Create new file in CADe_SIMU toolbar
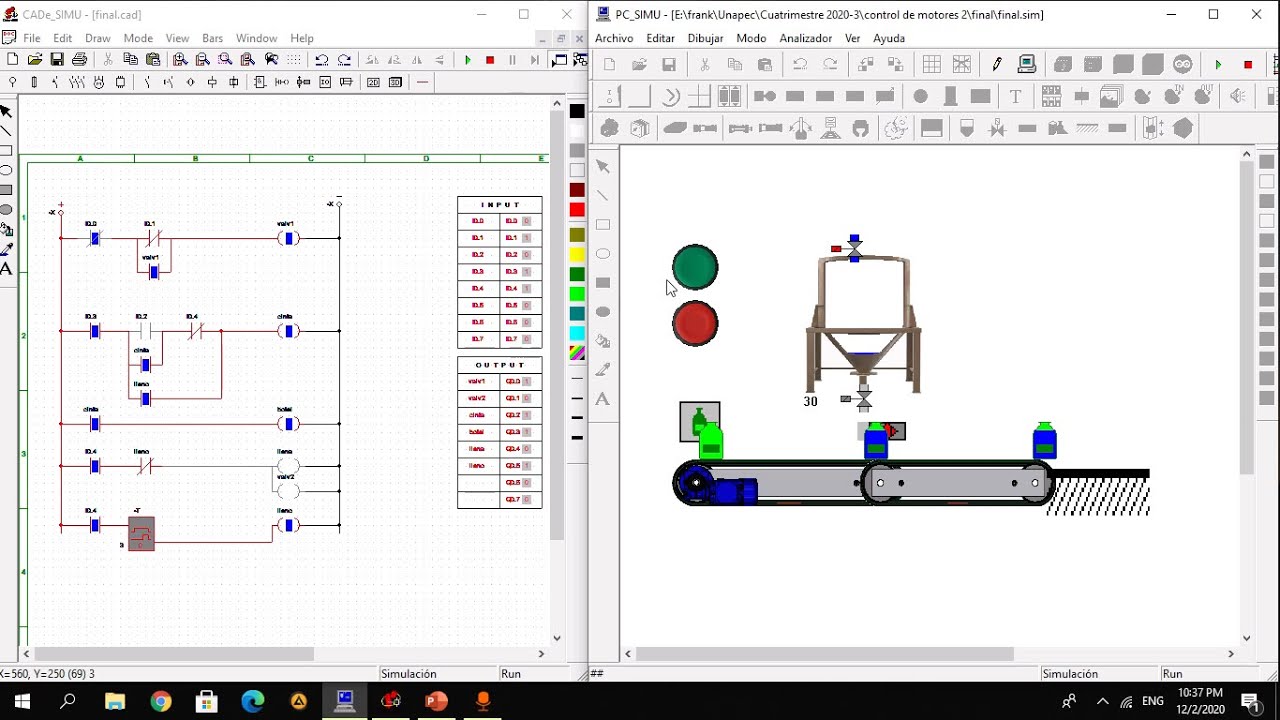 pyautogui.click(x=12, y=60)
